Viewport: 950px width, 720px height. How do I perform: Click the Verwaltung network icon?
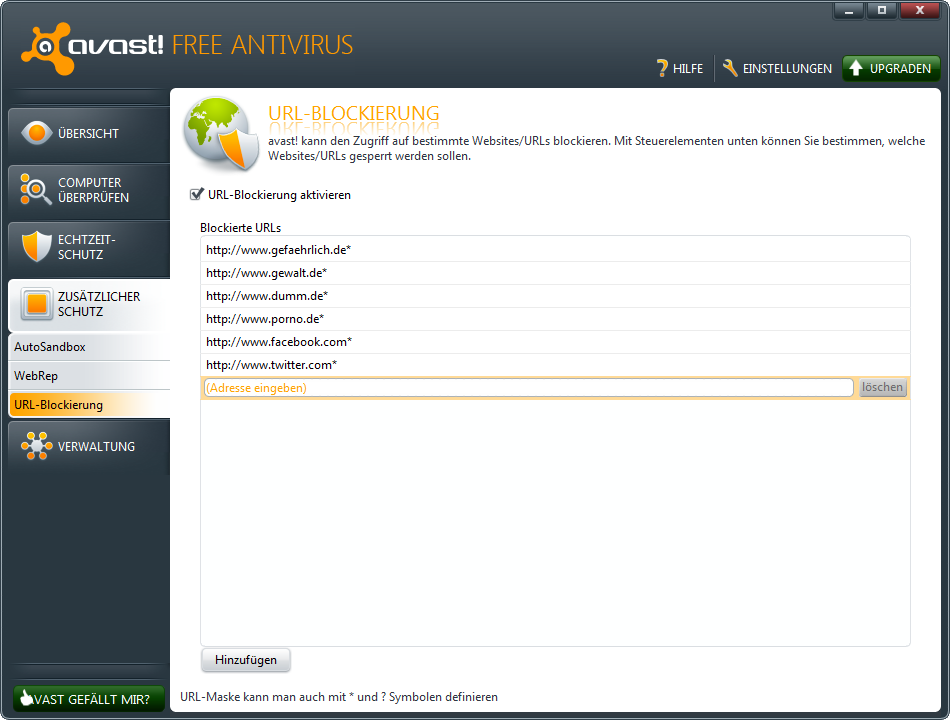click(x=37, y=446)
